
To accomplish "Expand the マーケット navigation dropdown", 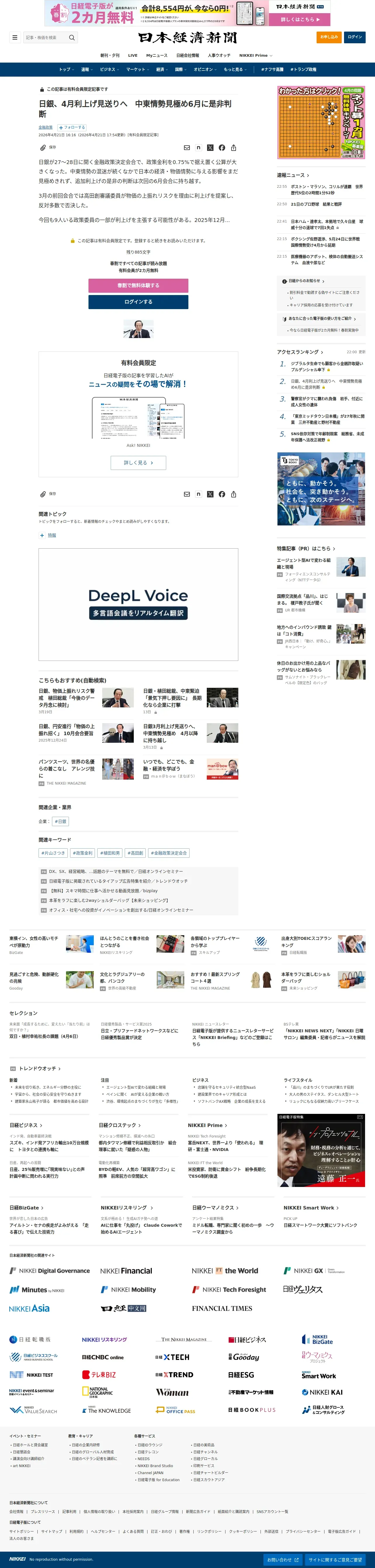I will click(x=138, y=69).
